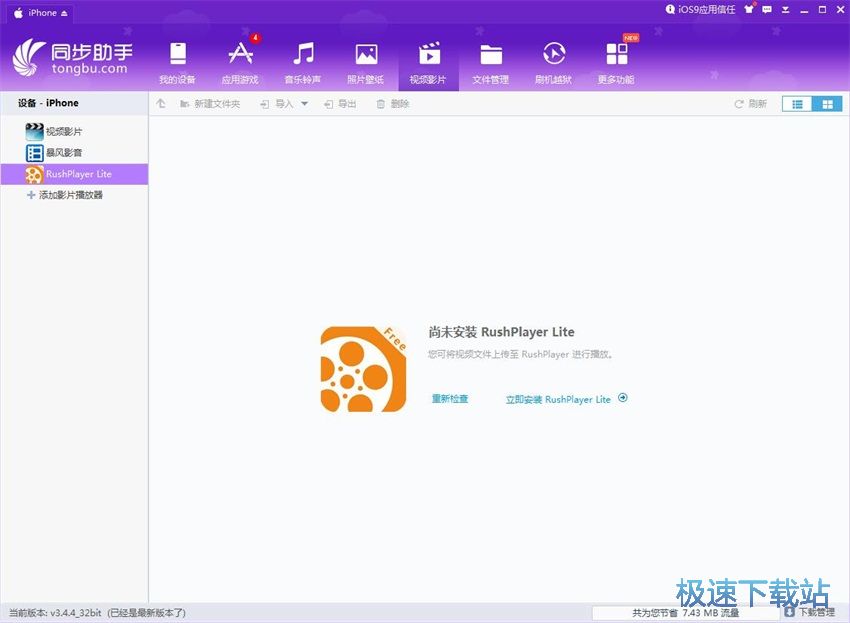Close the Tongbu Assistant window
The height and width of the screenshot is (623, 850).
point(840,10)
